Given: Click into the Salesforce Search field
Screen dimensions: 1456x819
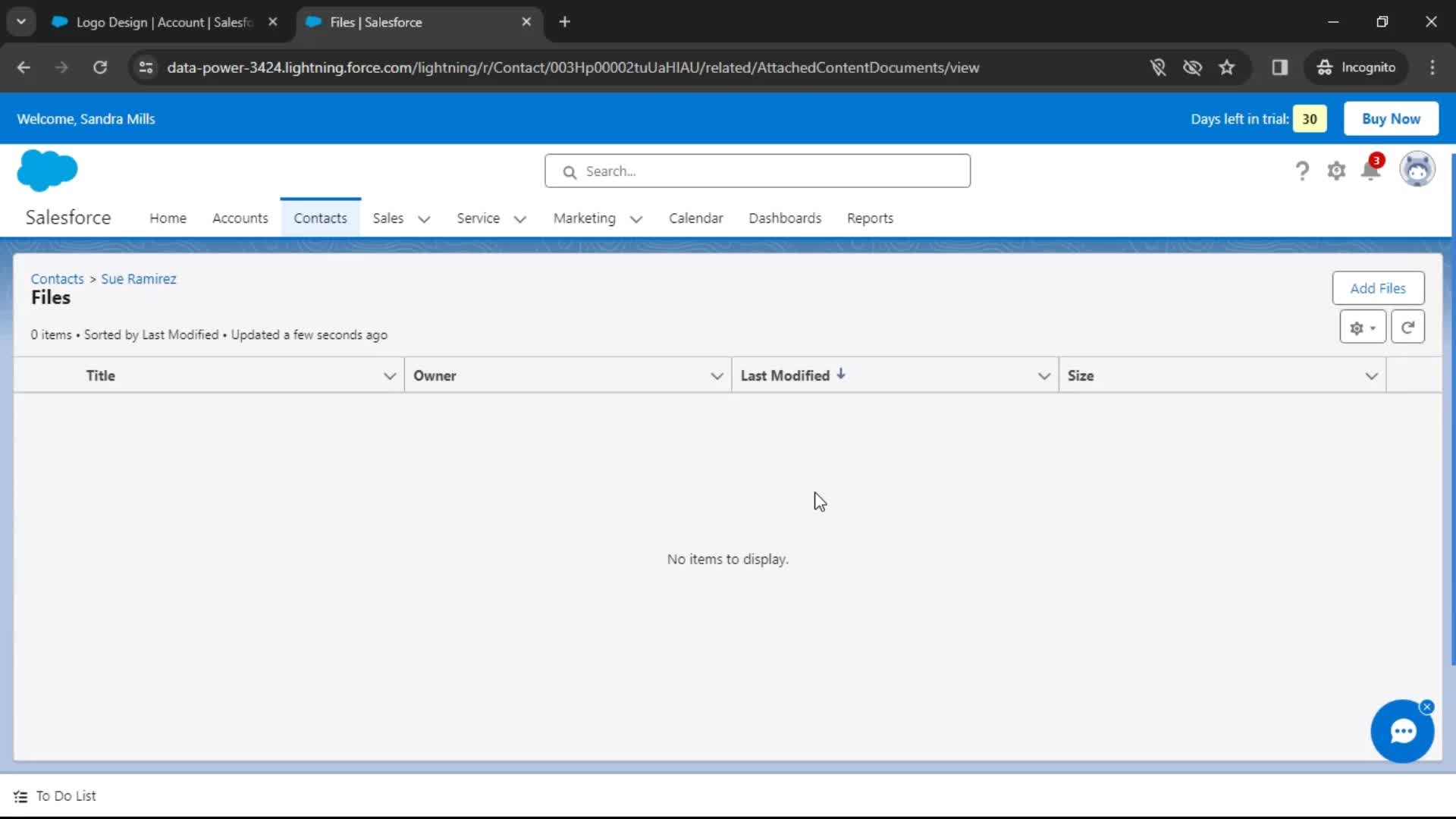Looking at the screenshot, I should (757, 171).
